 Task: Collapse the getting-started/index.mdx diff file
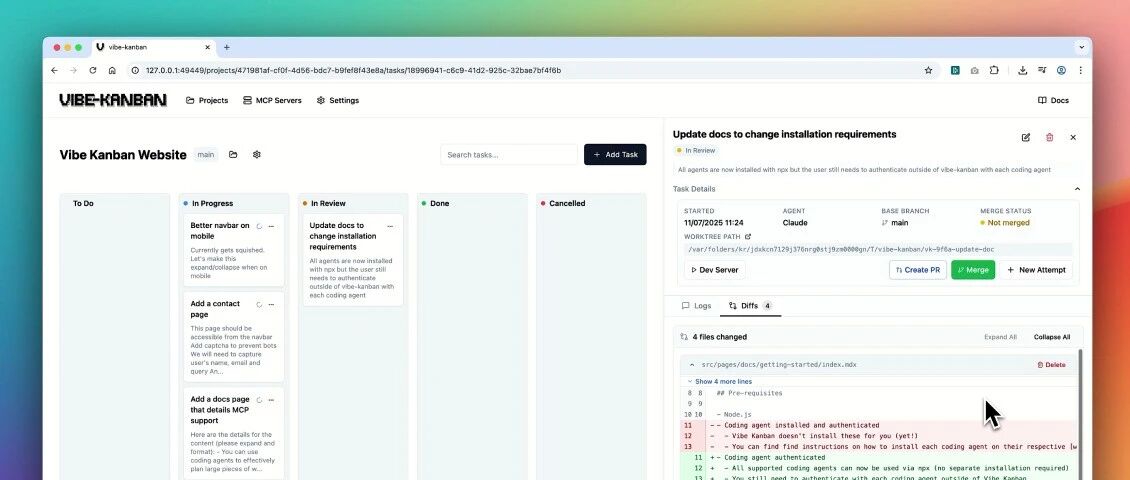tap(693, 365)
